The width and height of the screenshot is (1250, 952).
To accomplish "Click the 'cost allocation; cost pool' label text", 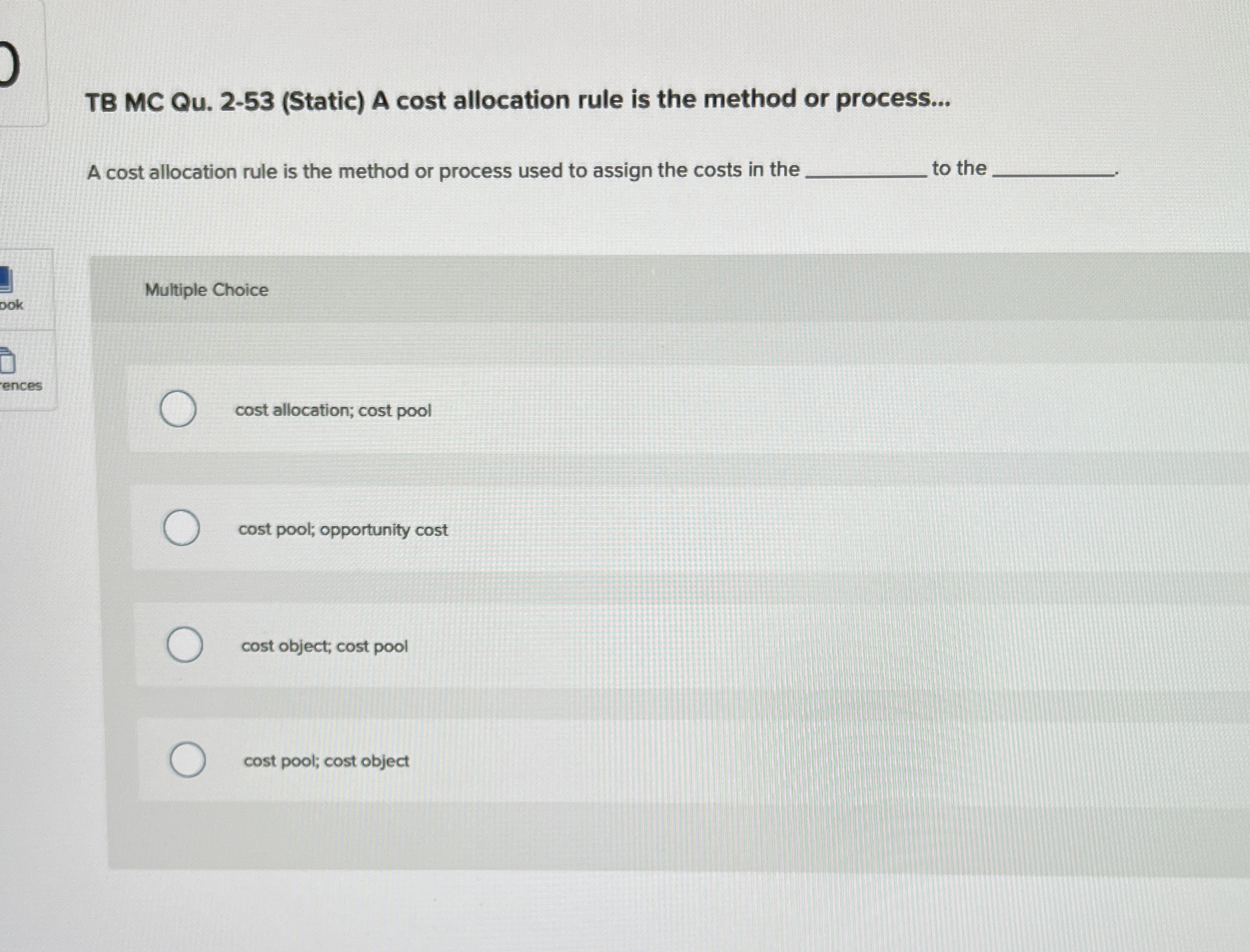I will [334, 411].
